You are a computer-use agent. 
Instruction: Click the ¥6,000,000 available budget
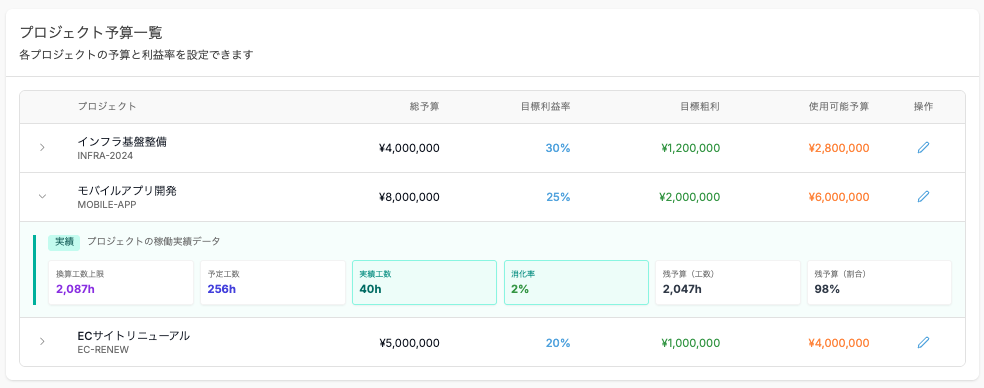click(839, 197)
